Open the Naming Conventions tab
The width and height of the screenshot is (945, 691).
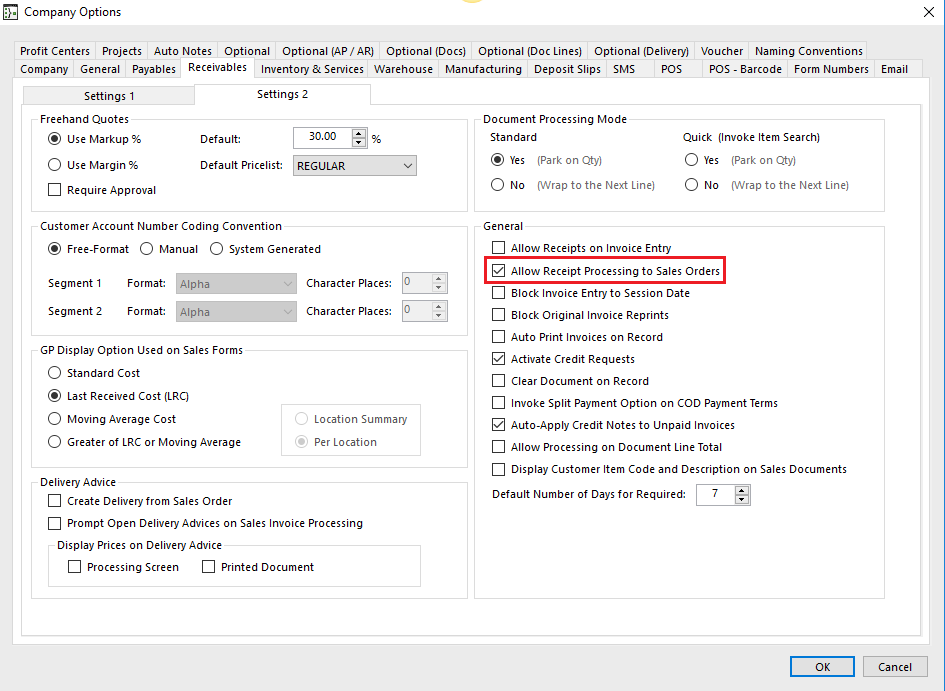coord(809,51)
